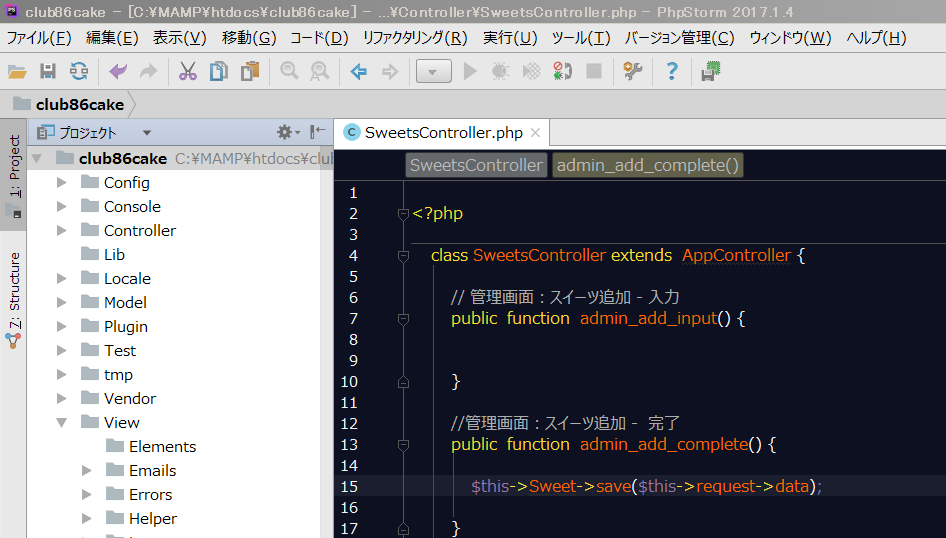Click the Run play icon
Screen dimensions: 946x538
(x=470, y=72)
